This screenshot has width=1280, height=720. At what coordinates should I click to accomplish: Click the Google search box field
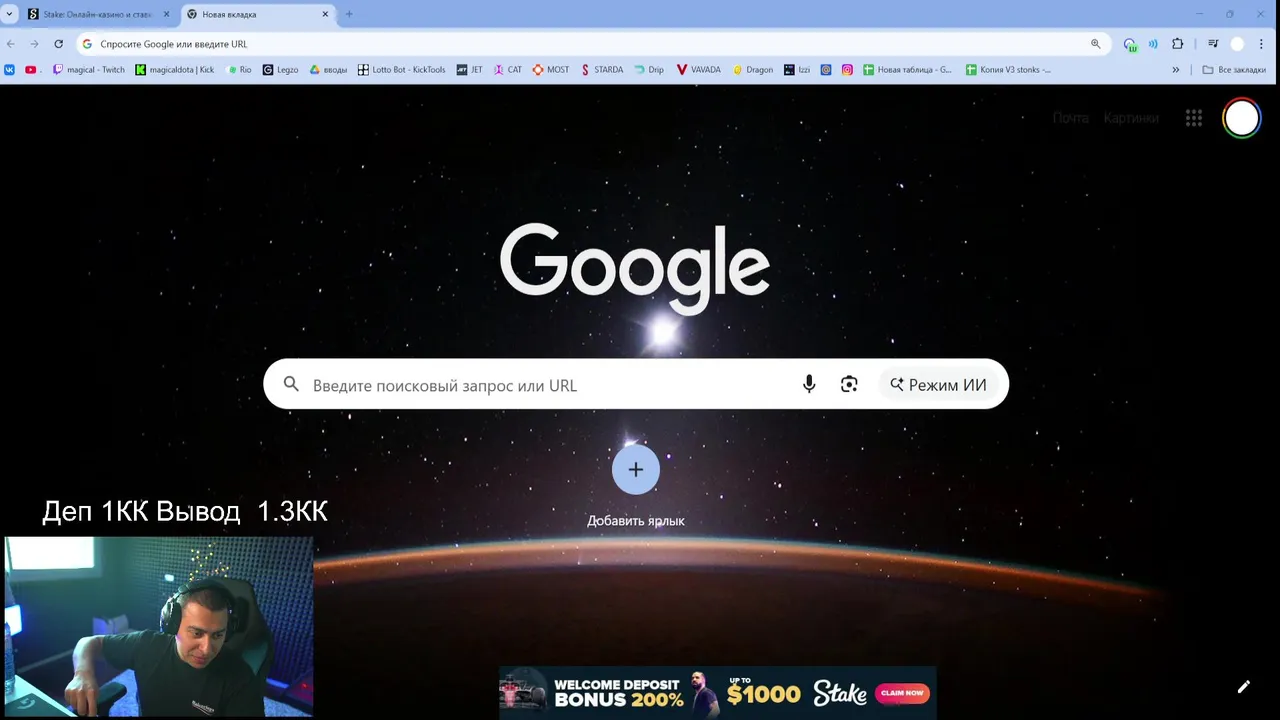tap(636, 384)
